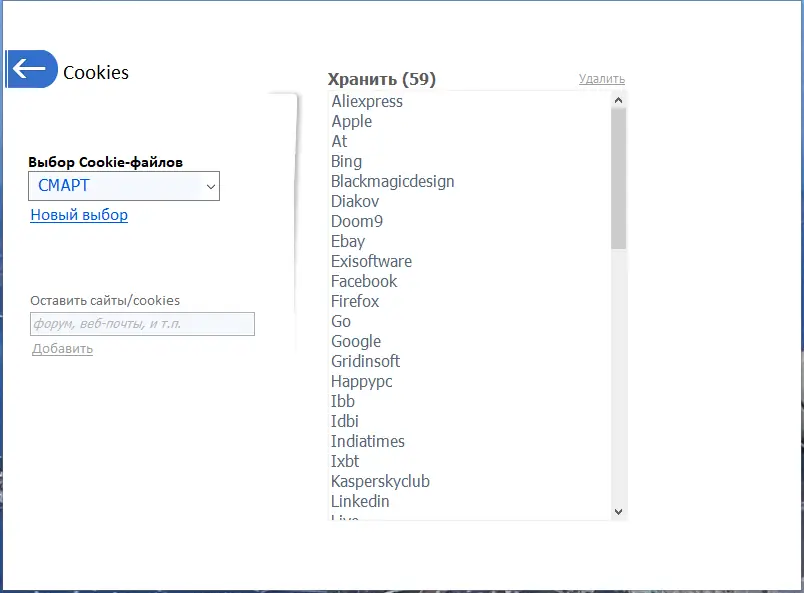This screenshot has width=804, height=593.
Task: Select Kasperskyclub in the list
Action: (x=380, y=482)
